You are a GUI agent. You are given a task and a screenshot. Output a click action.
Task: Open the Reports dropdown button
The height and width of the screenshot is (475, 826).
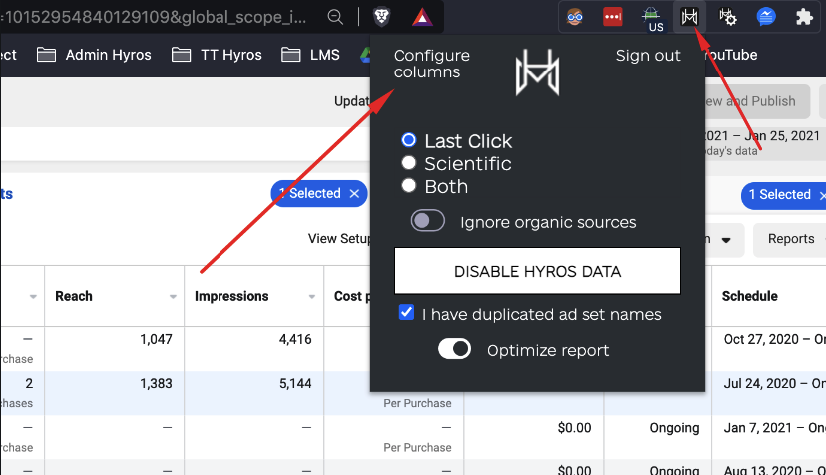[x=790, y=240]
